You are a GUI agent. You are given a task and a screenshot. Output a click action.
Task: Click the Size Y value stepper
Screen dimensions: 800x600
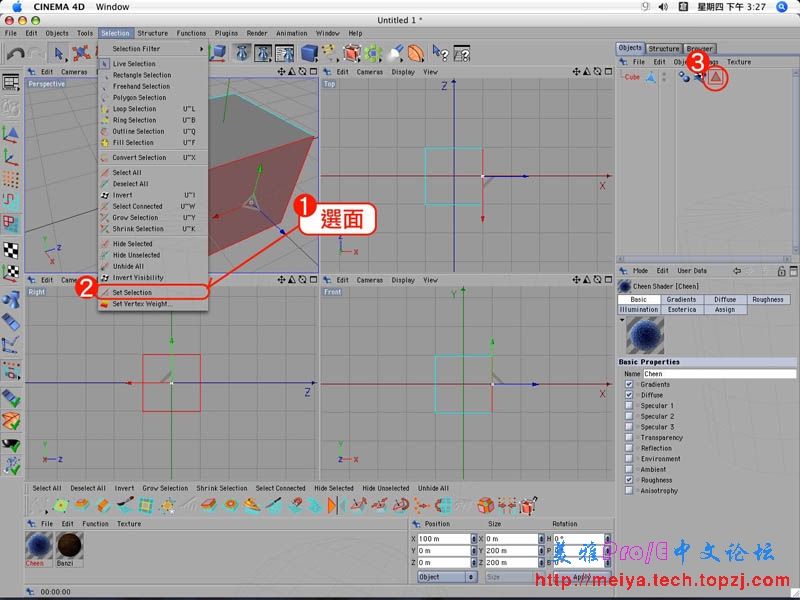pyautogui.click(x=541, y=551)
